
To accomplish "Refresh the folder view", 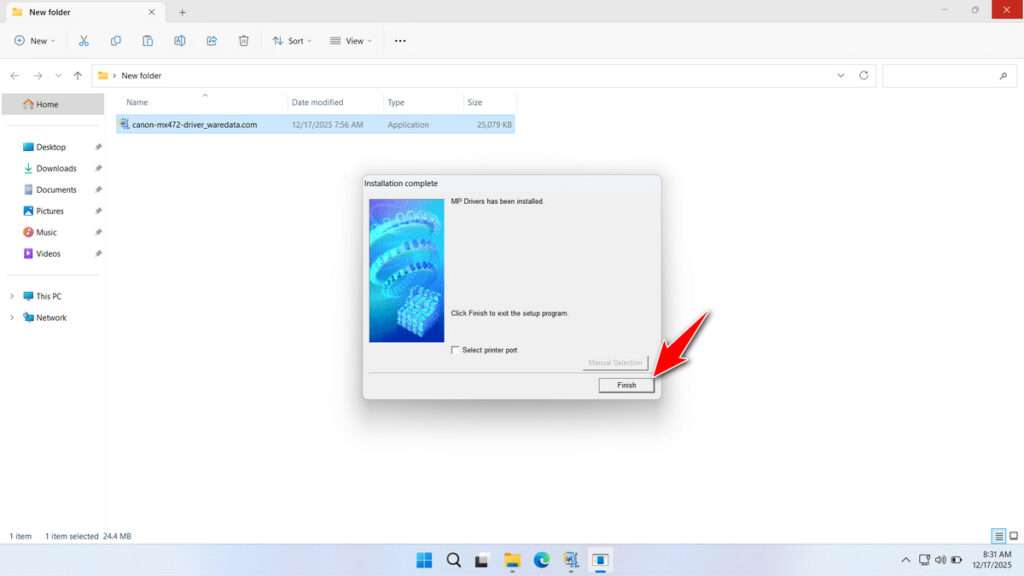I will click(865, 75).
